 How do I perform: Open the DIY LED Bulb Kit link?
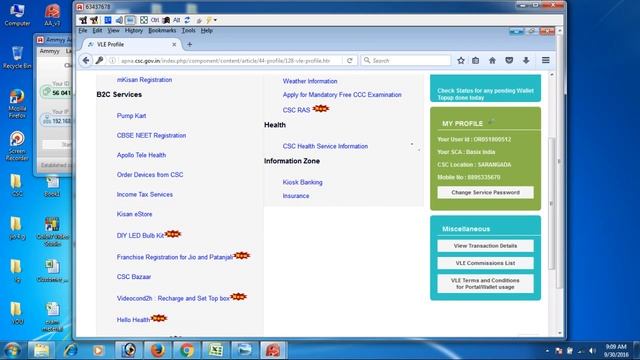(x=140, y=236)
